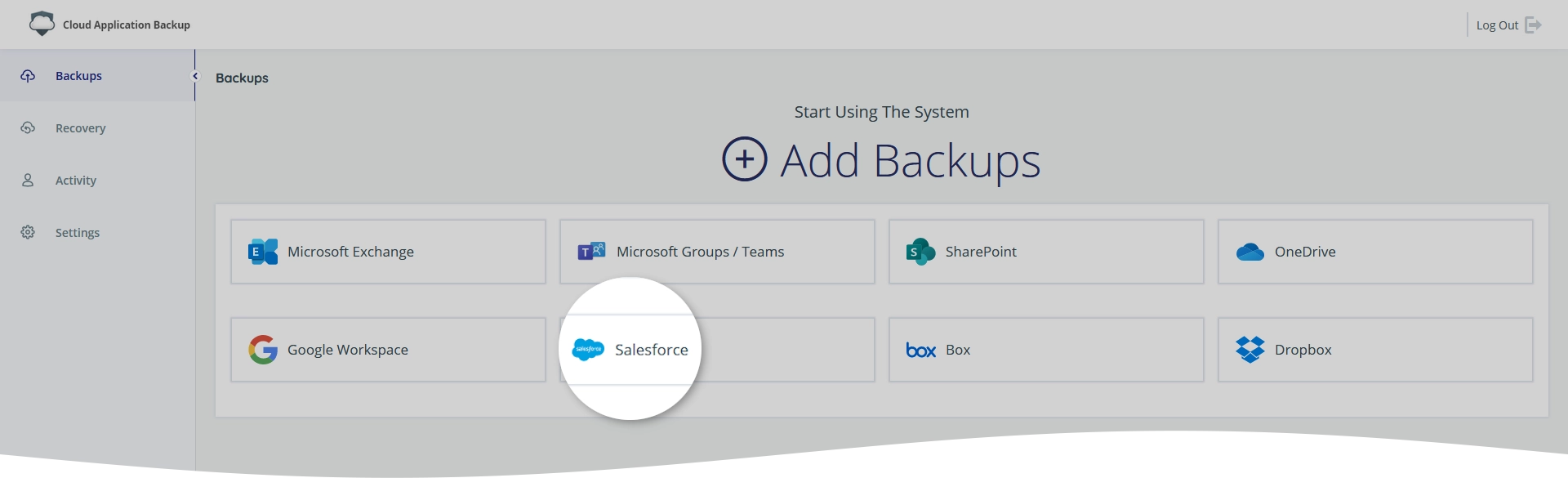Click the Recovery cloud restore icon

pos(28,128)
